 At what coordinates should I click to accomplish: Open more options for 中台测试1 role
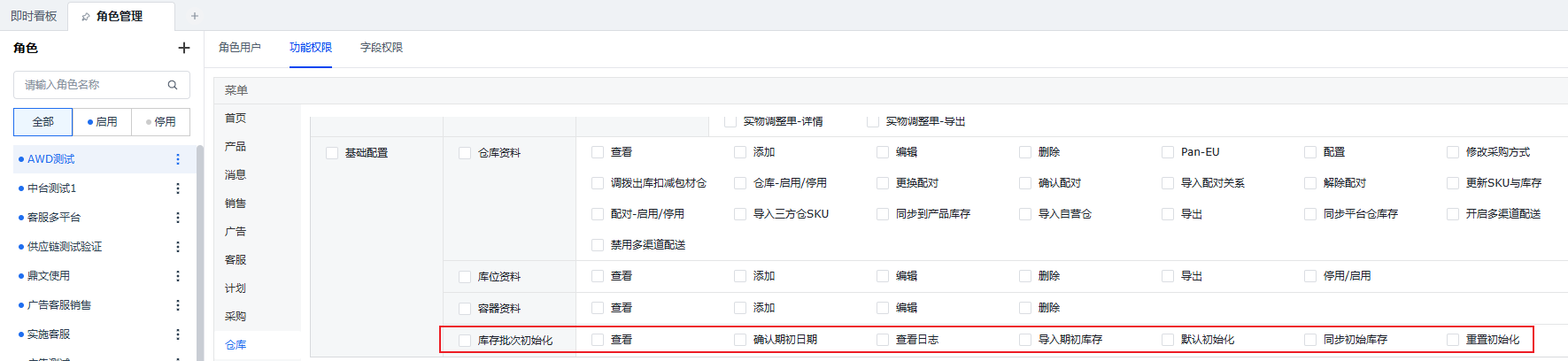point(178,188)
